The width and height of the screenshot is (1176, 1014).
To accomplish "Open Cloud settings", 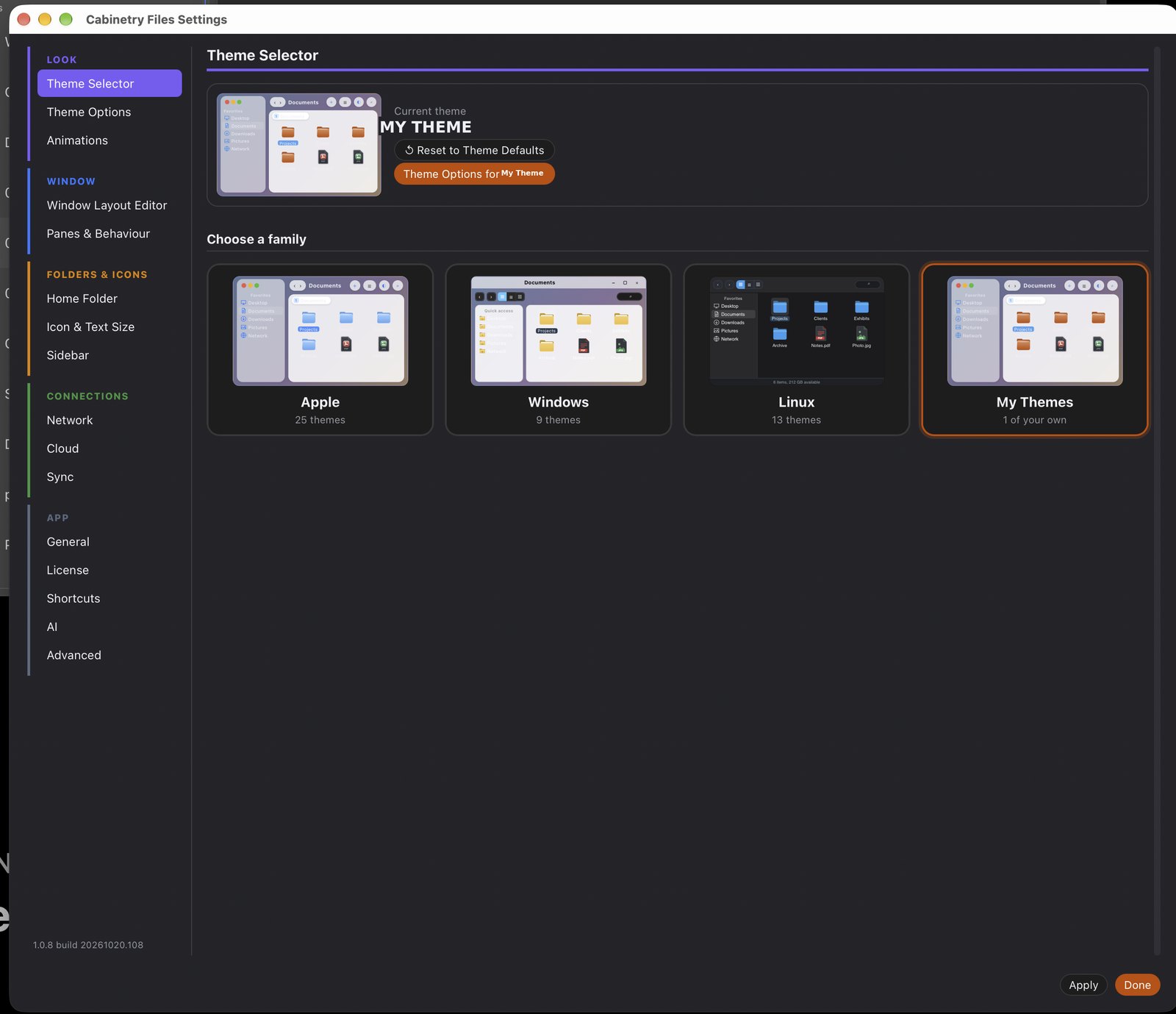I will (x=109, y=449).
